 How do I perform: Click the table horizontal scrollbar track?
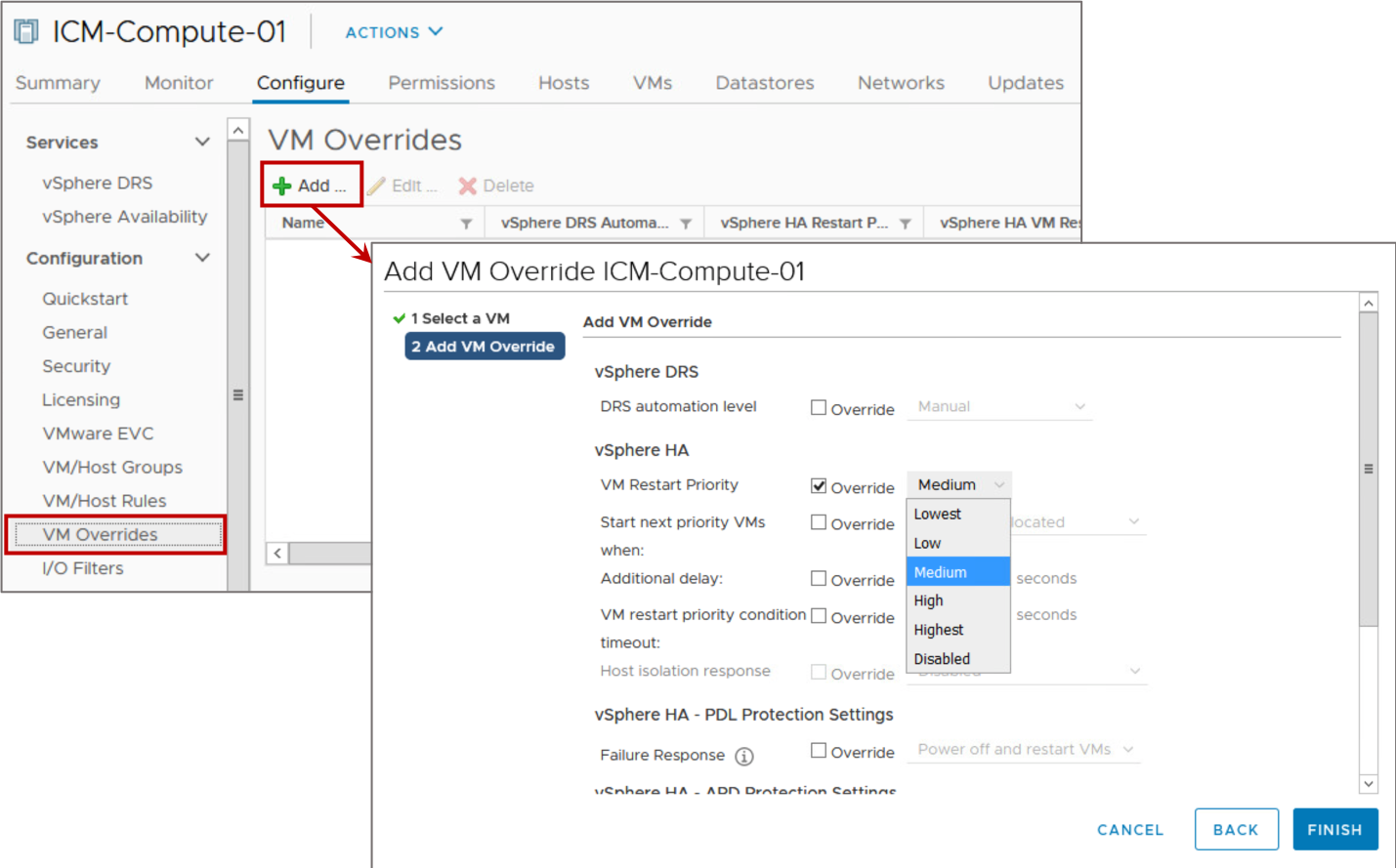click(330, 554)
